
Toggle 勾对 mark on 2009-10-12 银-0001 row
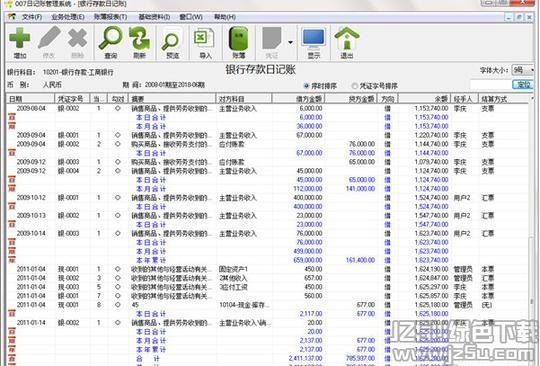pos(118,198)
